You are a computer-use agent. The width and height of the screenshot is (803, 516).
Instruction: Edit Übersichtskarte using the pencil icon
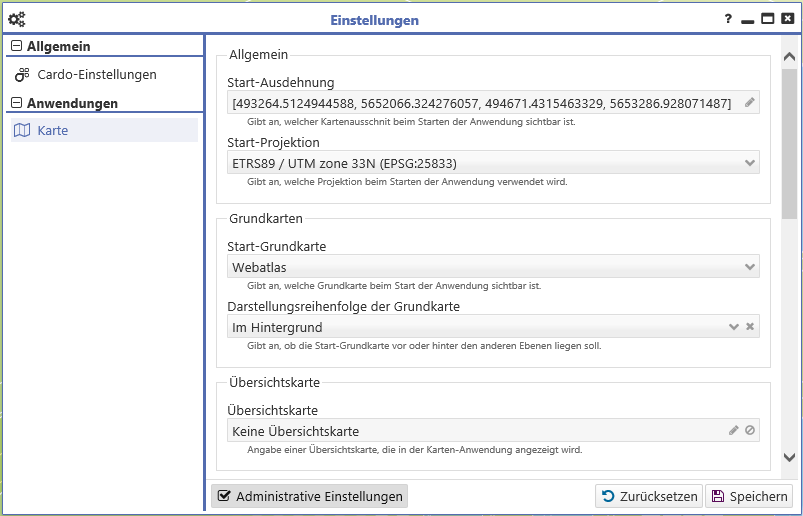point(734,431)
